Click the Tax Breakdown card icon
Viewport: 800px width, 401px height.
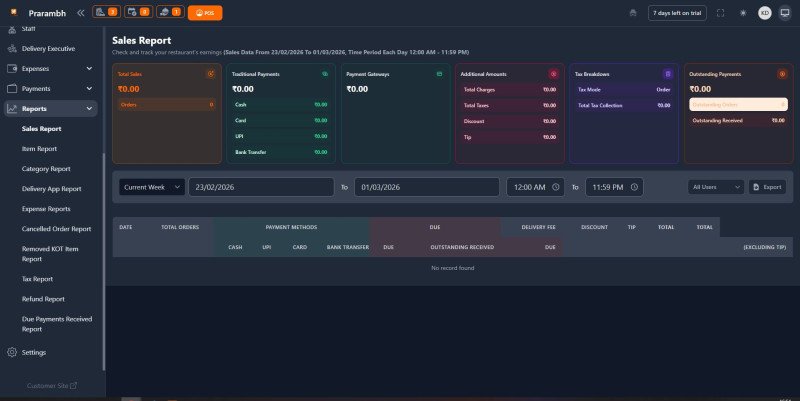tap(667, 74)
